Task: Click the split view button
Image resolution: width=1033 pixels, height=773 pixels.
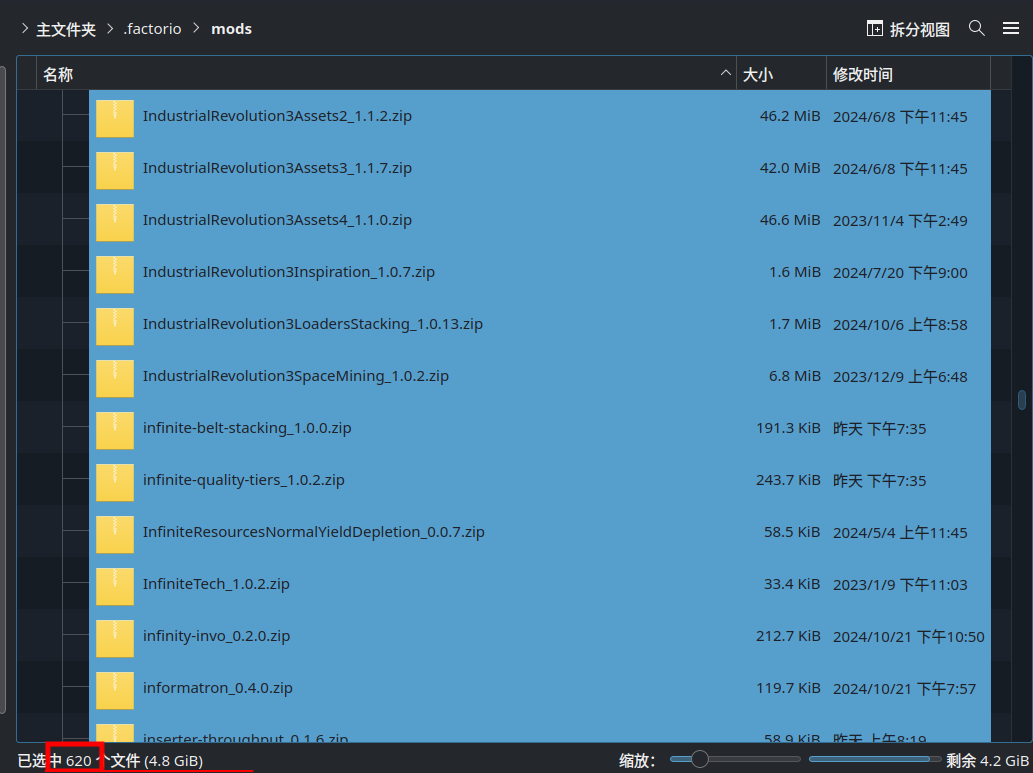Action: tap(908, 29)
